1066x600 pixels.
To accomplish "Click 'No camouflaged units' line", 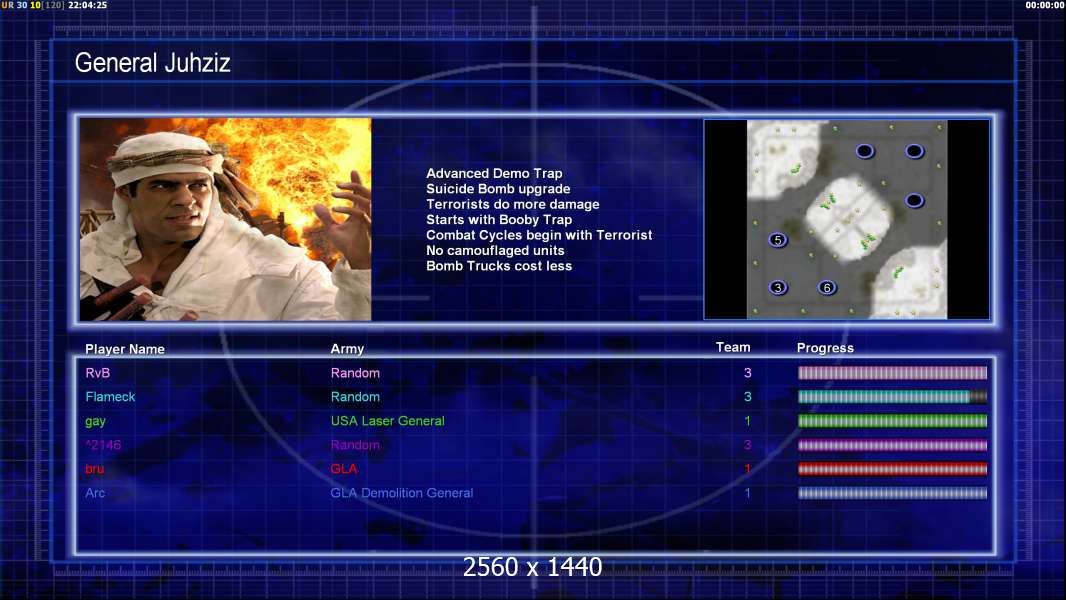I will [x=496, y=251].
